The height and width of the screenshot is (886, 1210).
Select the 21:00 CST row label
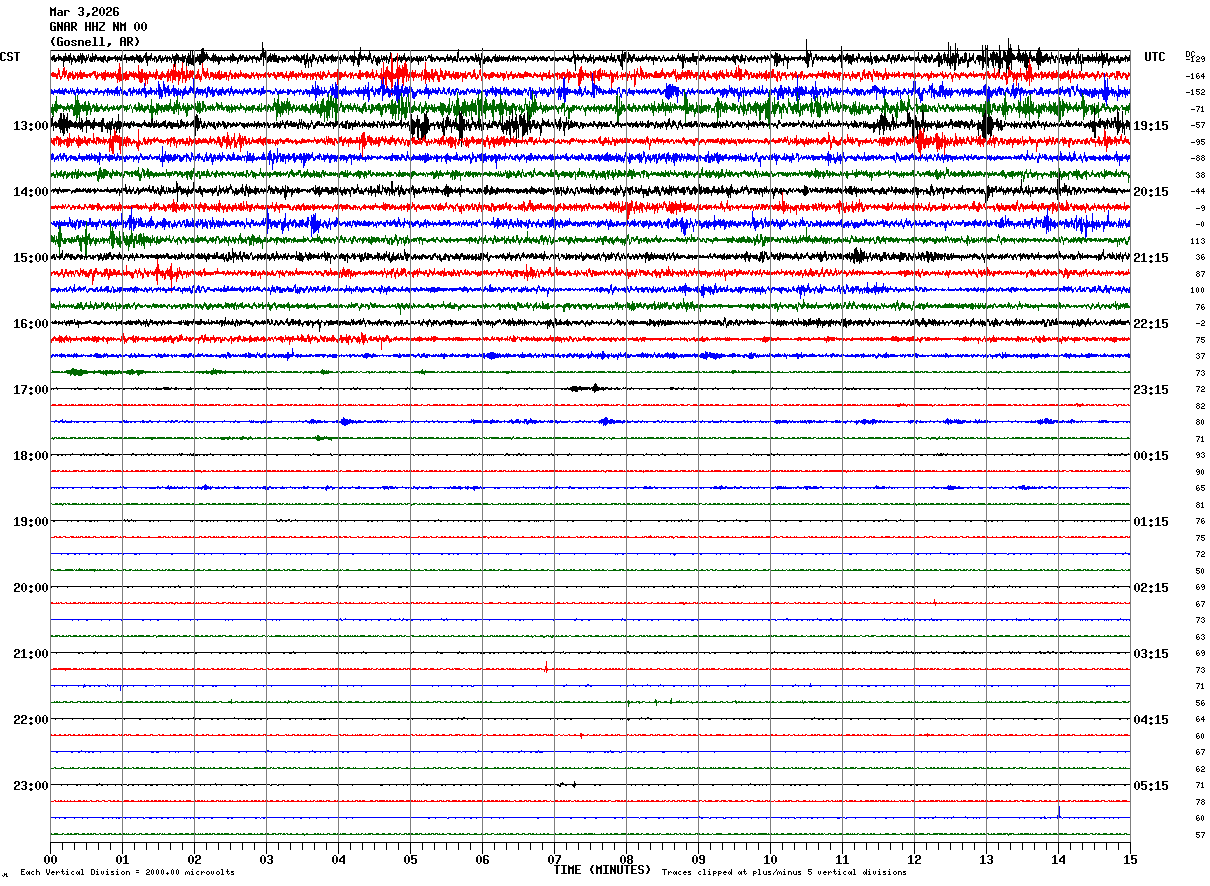tap(30, 654)
